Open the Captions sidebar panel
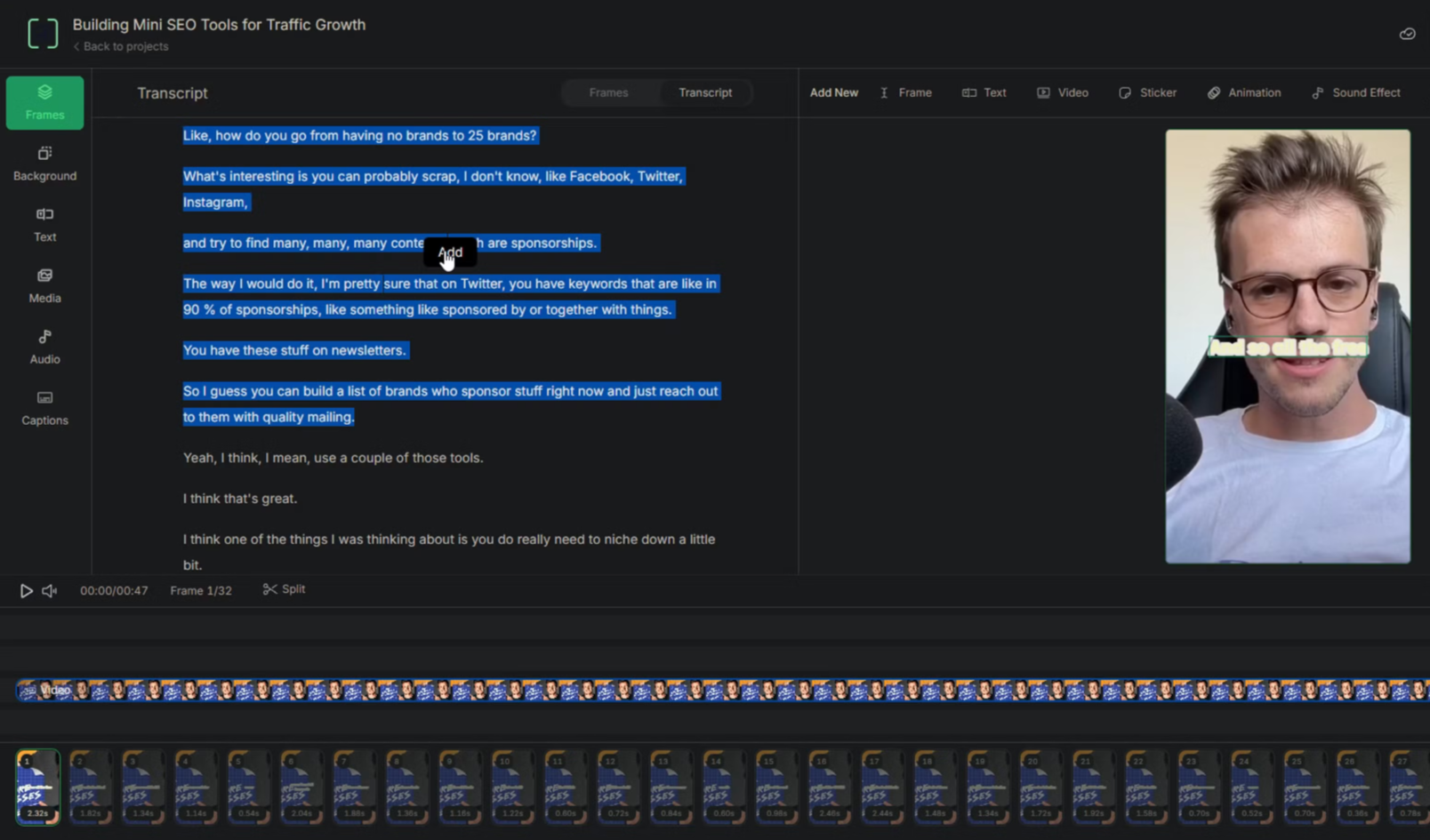The height and width of the screenshot is (840, 1430). 44,408
